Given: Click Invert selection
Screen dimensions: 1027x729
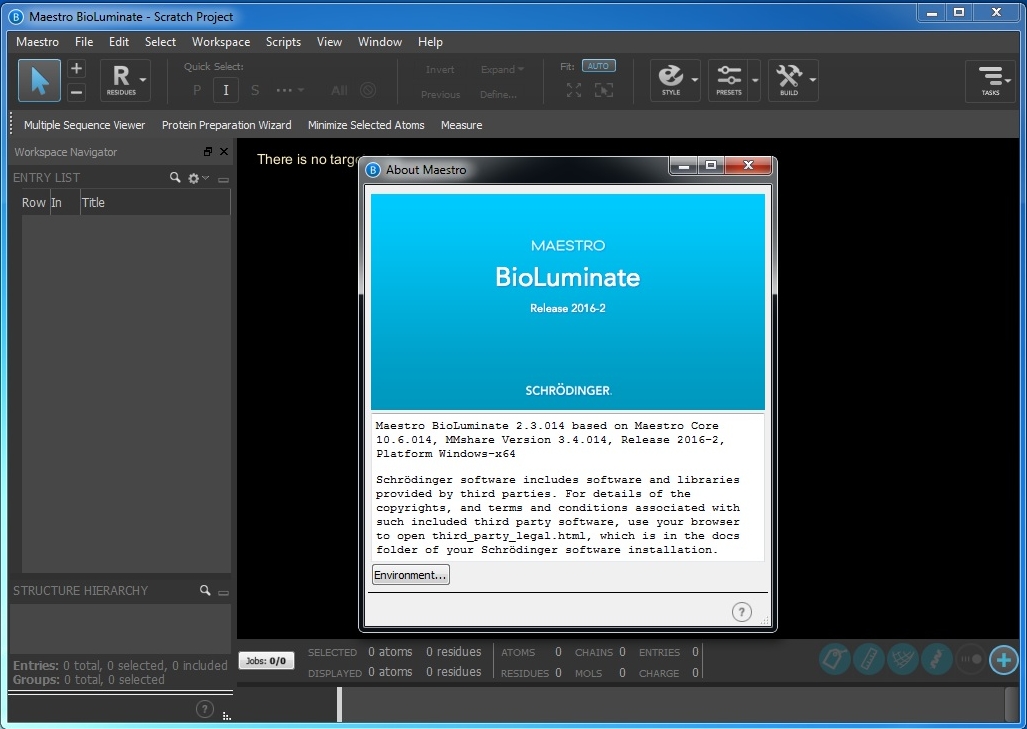Looking at the screenshot, I should (x=439, y=70).
